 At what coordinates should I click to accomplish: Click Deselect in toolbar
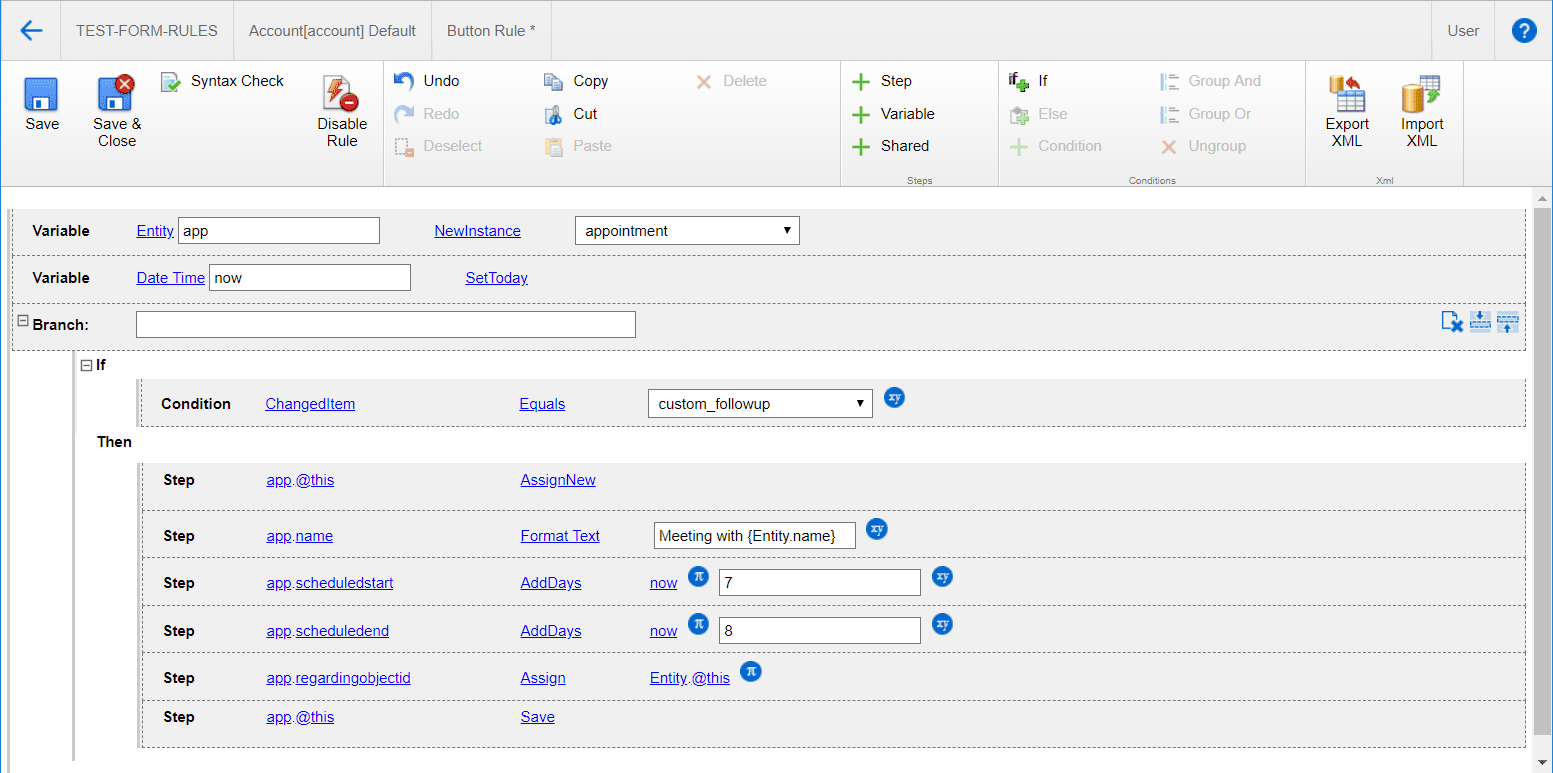[x=438, y=146]
